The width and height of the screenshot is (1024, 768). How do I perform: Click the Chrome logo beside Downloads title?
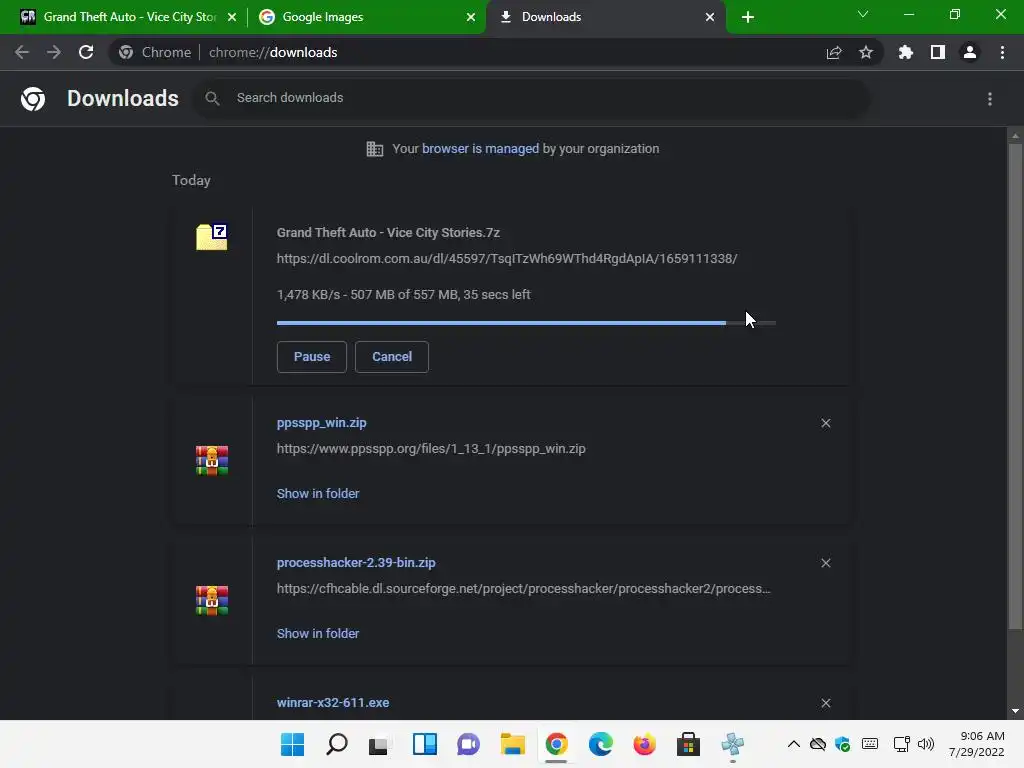33,99
